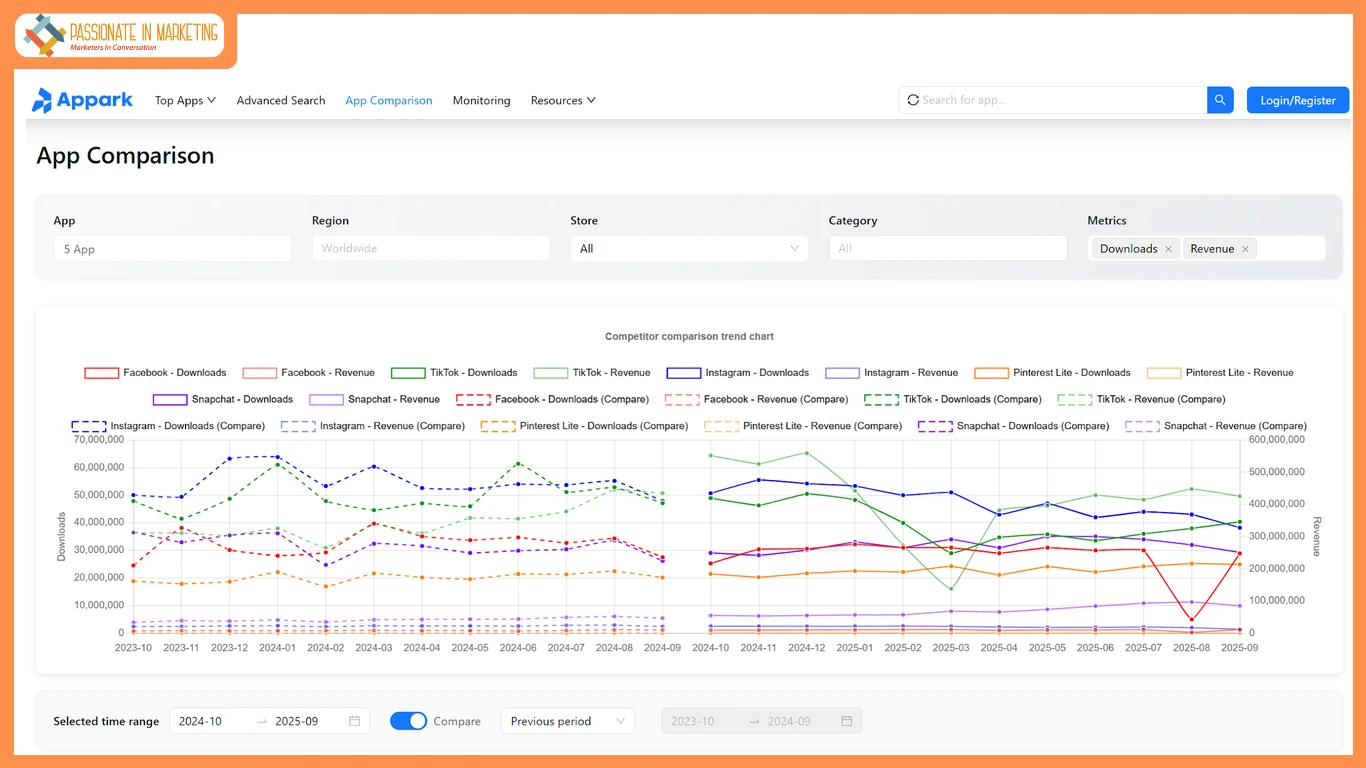Expand the Top Apps menu
The width and height of the screenshot is (1366, 768).
[x=185, y=101]
